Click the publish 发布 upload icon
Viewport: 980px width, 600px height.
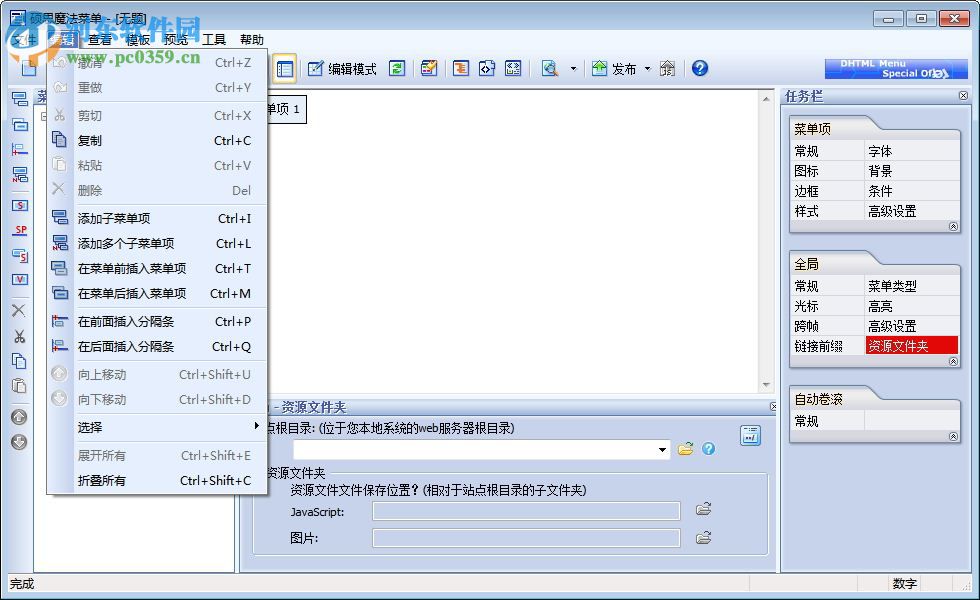tap(601, 68)
